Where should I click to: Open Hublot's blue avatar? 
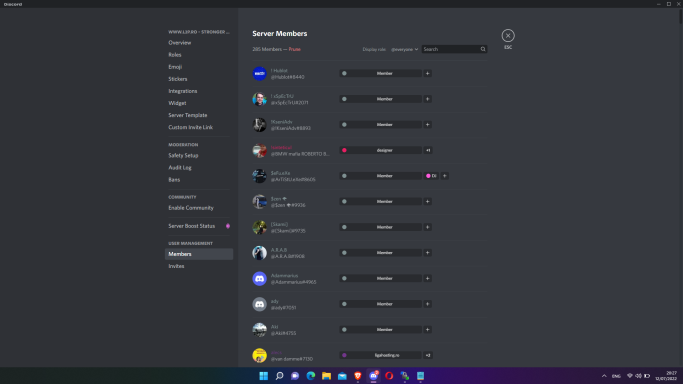(259, 73)
